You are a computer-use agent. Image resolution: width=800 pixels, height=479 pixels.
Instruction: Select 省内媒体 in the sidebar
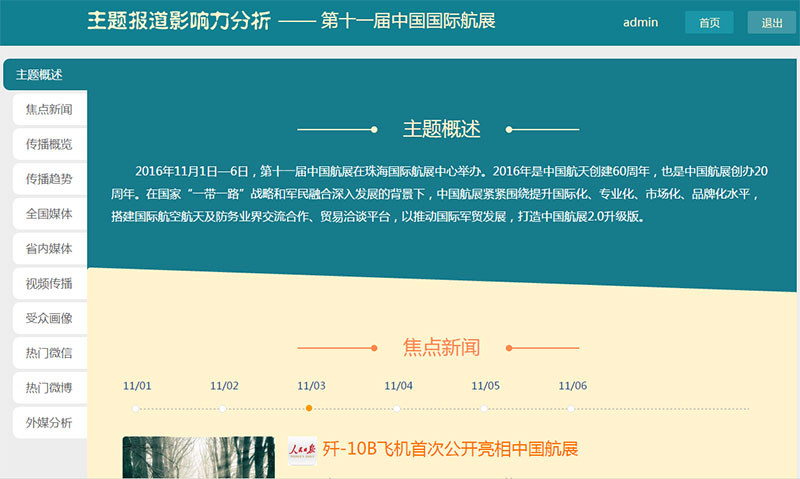[49, 248]
